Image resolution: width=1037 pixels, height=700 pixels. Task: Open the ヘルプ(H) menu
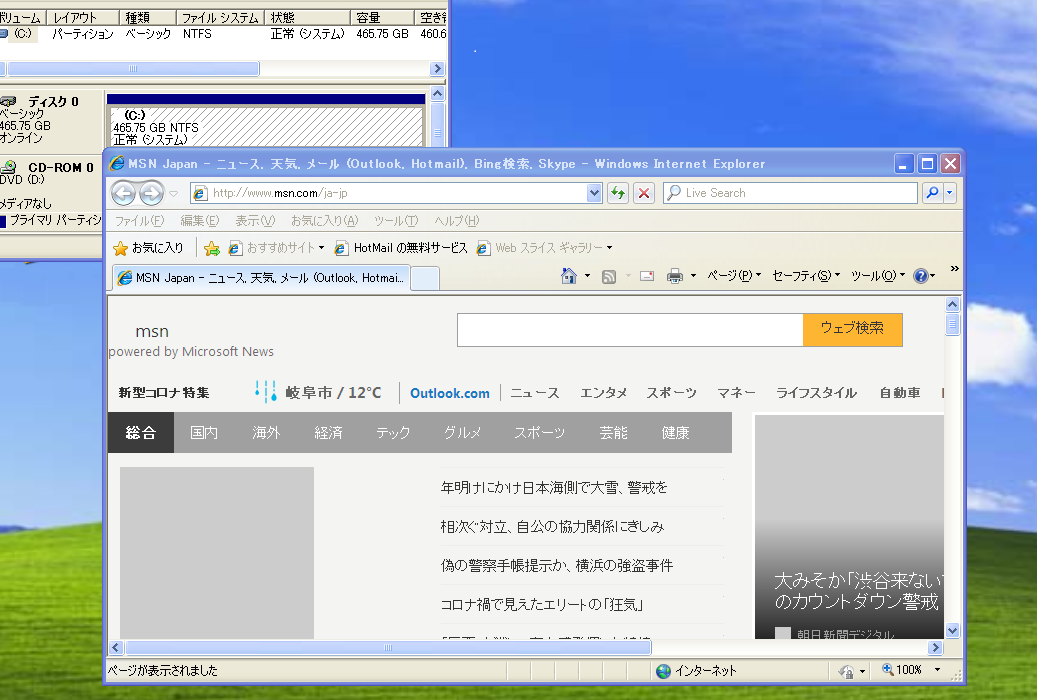pyautogui.click(x=456, y=221)
